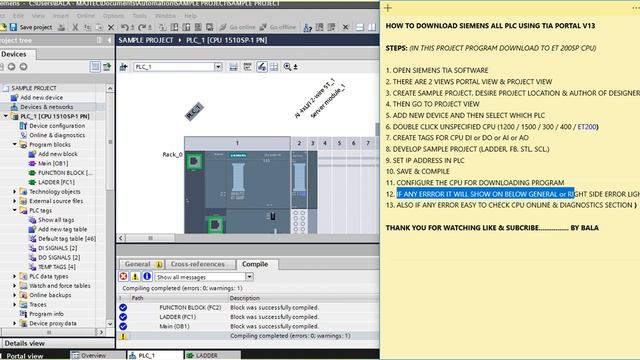Screen dimensions: 640x360
Task: Click the plus icon to add new sticky note
Action: [x=388, y=8]
